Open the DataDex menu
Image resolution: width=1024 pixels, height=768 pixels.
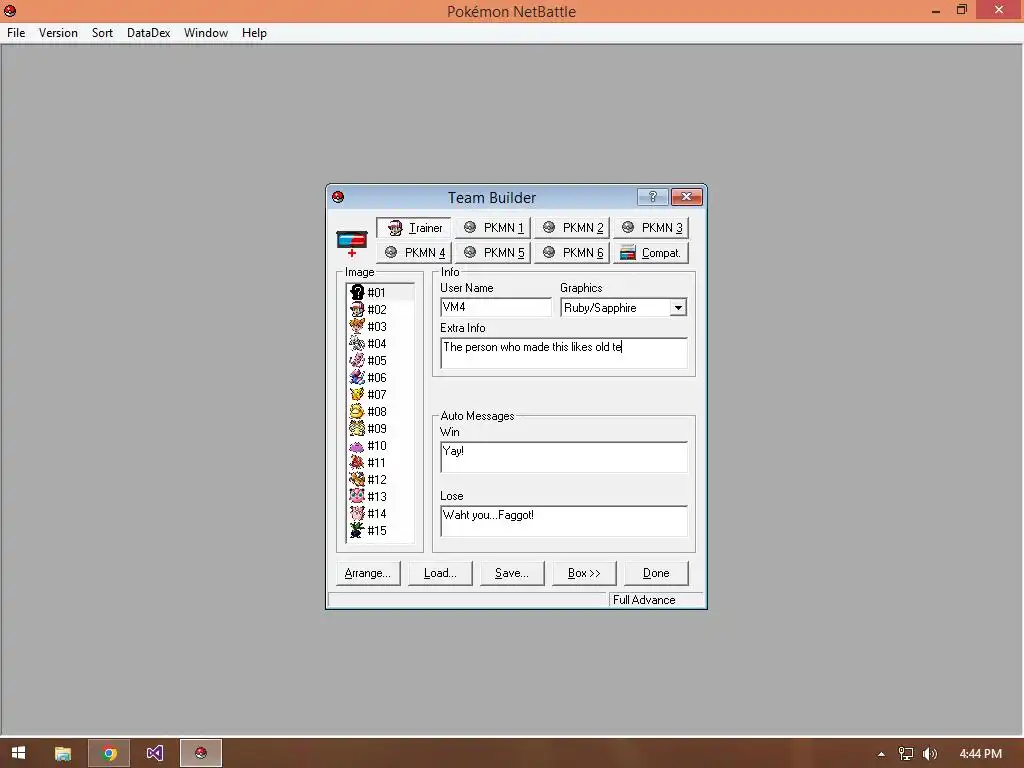pyautogui.click(x=148, y=33)
